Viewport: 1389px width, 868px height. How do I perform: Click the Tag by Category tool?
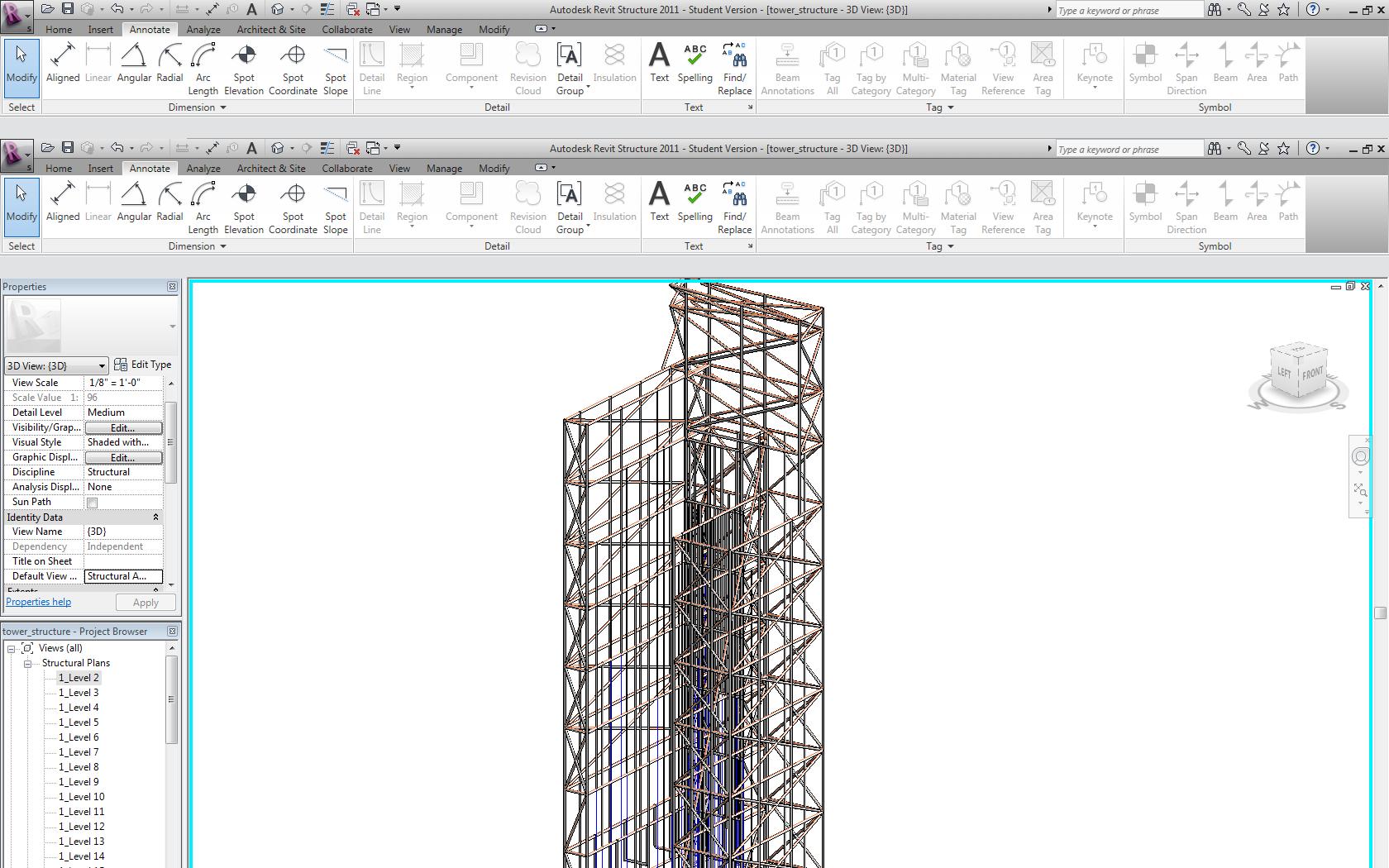[x=870, y=66]
